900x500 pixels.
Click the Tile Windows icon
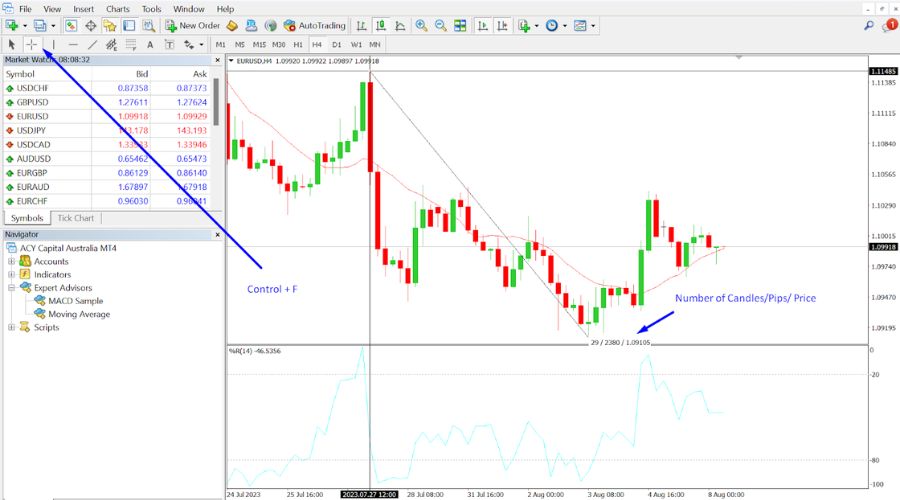point(462,25)
